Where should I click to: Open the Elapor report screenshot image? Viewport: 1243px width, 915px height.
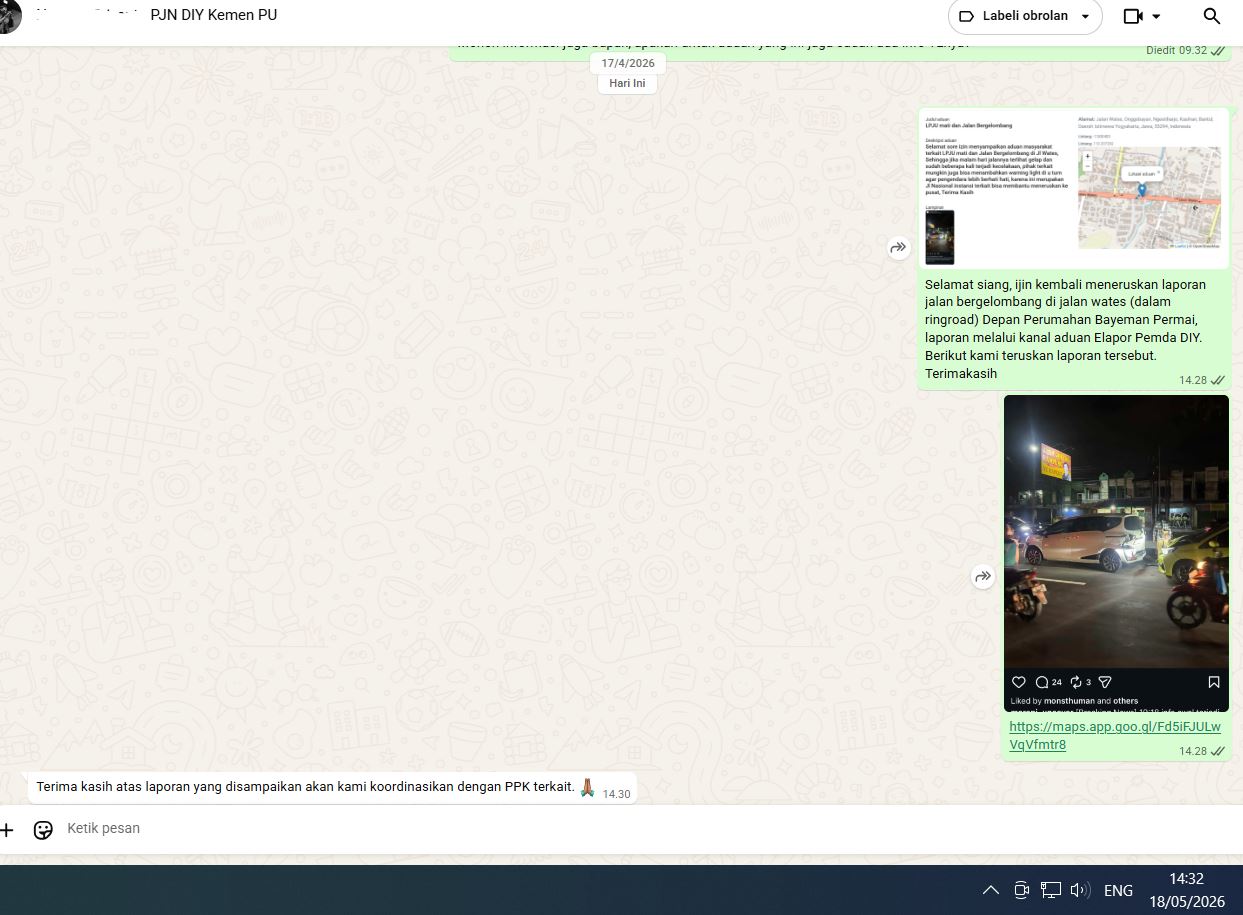tap(1074, 188)
